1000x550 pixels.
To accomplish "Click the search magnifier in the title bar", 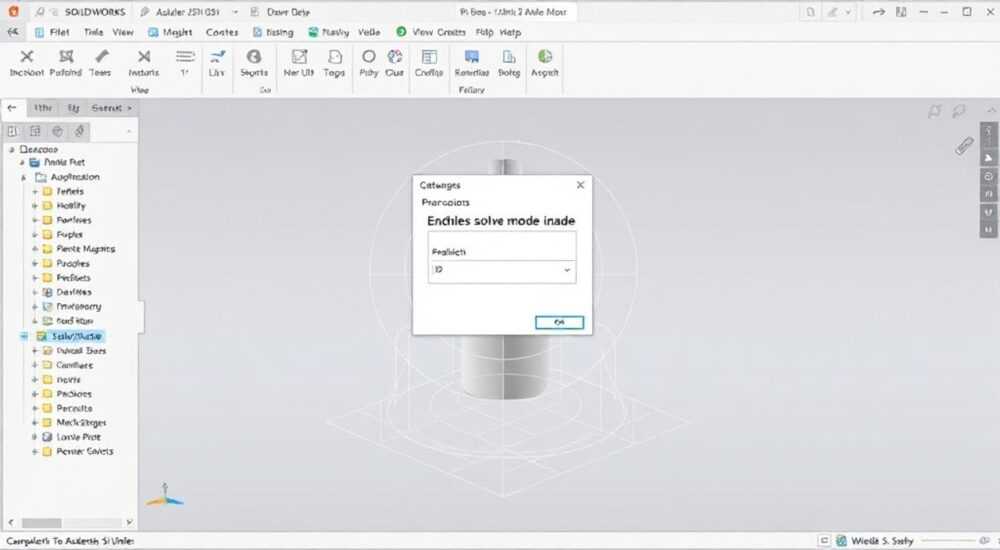I will (x=40, y=12).
